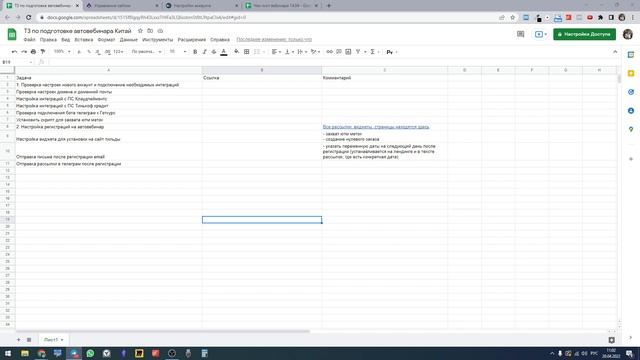Image resolution: width=640 pixels, height=360 pixels.
Task: Open the cell fill color picker
Action: pos(237,52)
